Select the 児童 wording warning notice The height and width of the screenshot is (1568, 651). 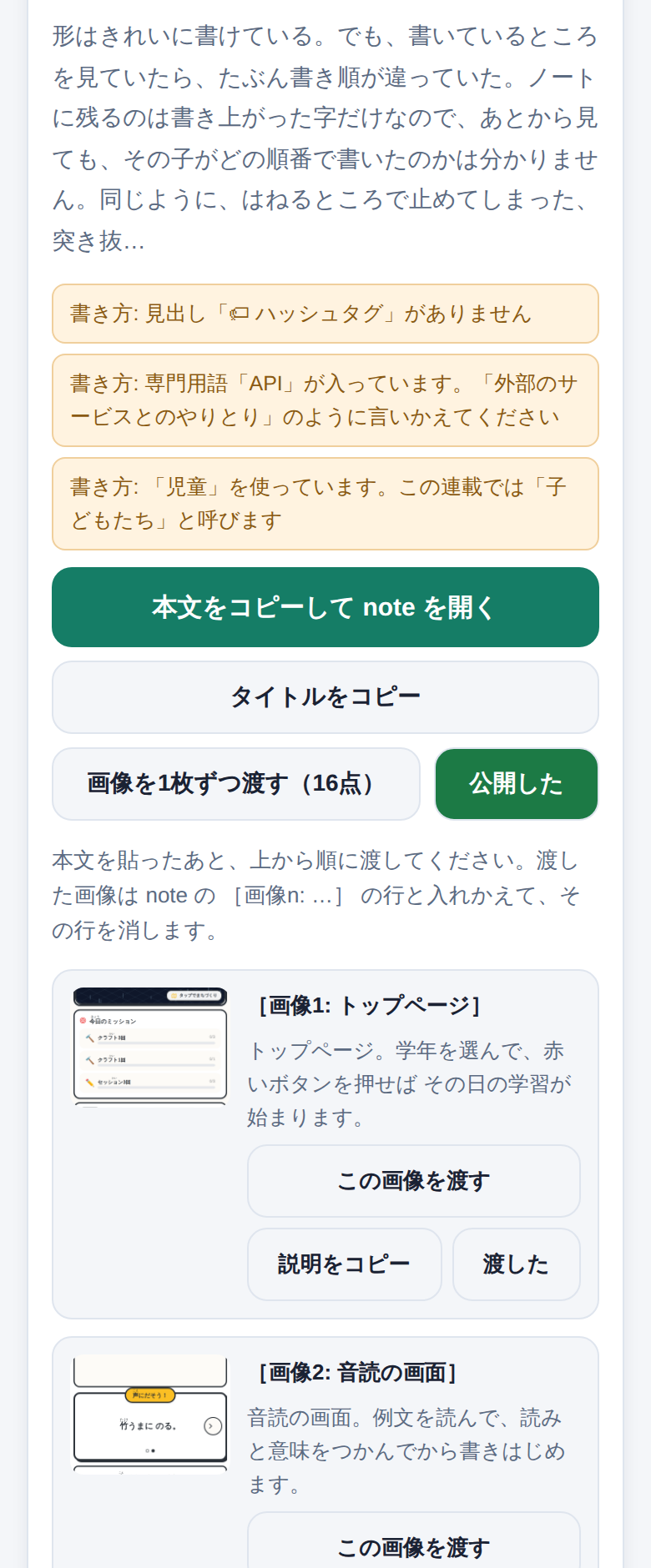[x=325, y=504]
